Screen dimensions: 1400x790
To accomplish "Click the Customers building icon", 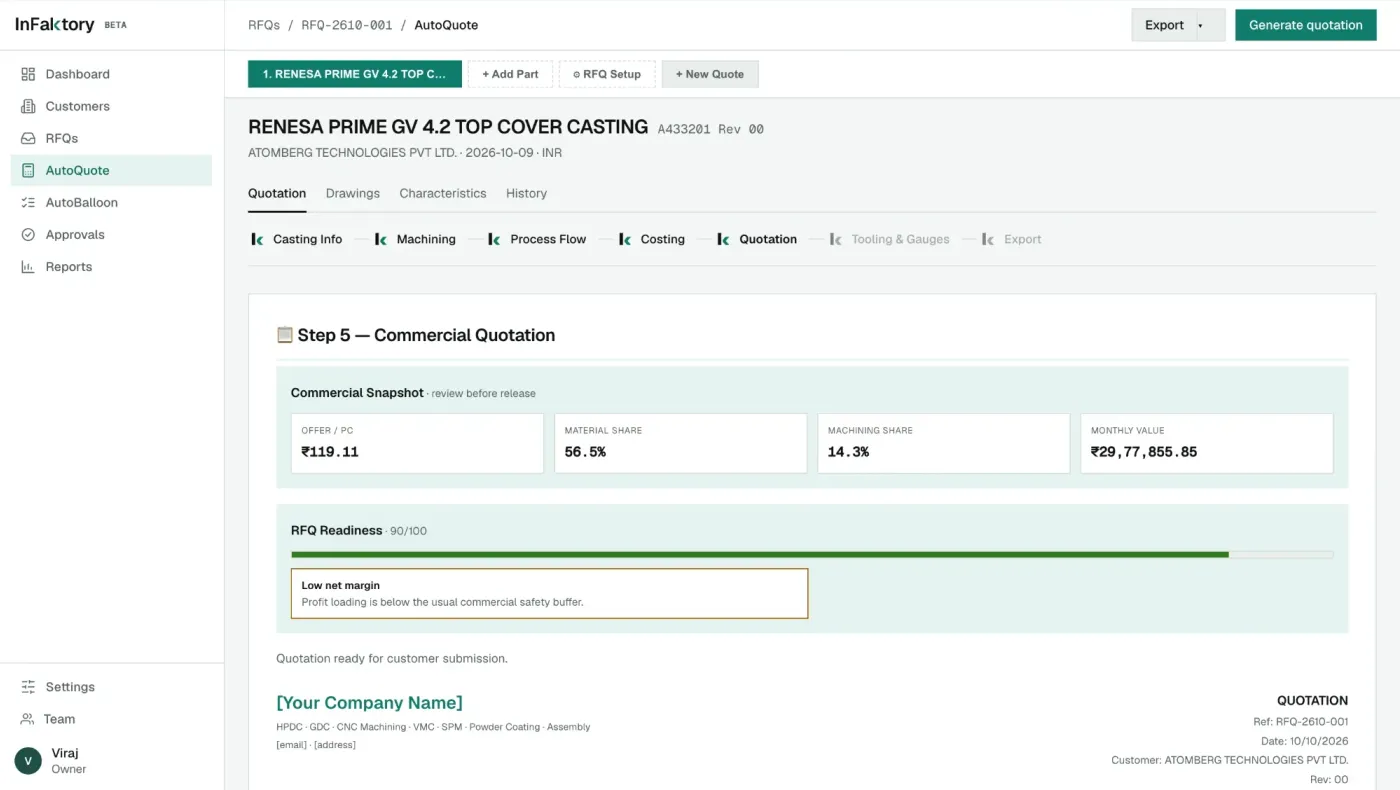I will click(28, 106).
